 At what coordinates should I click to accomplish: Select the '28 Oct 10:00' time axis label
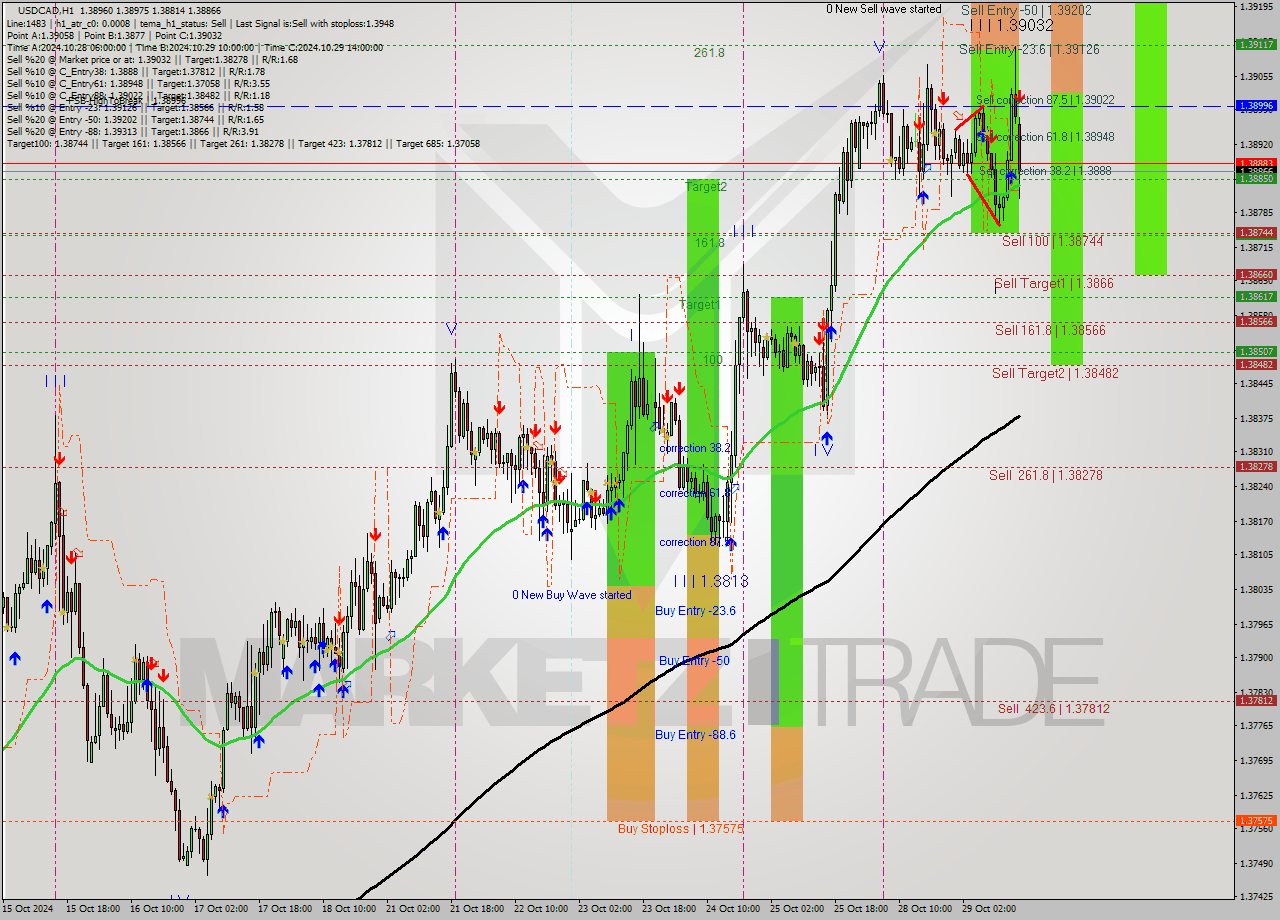point(925,909)
